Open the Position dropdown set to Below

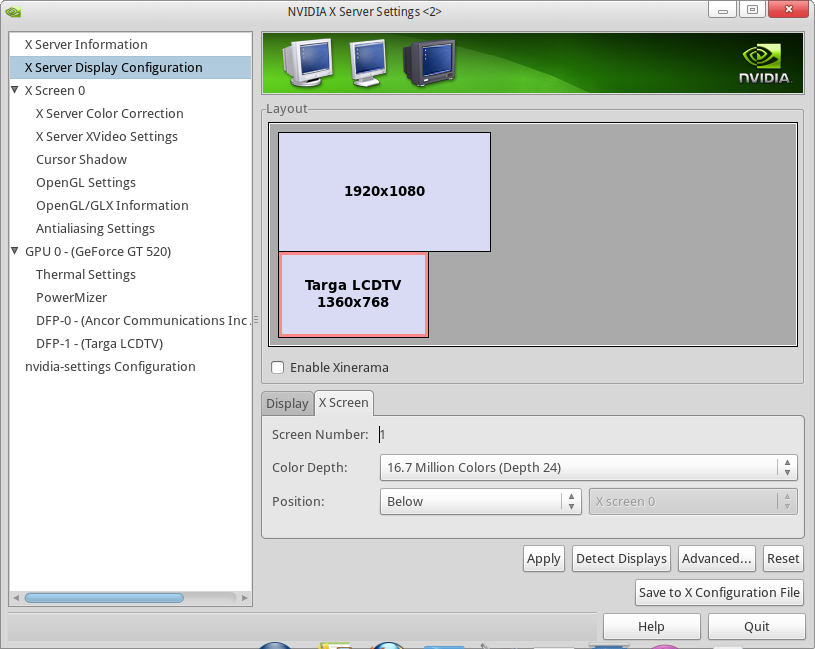pos(480,501)
